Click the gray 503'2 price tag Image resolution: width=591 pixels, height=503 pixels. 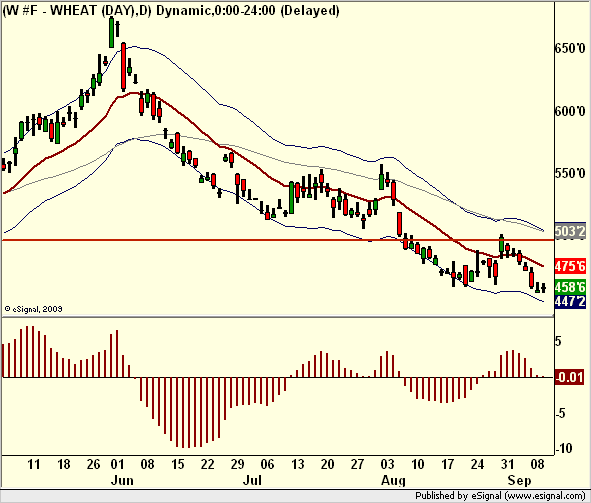point(571,231)
